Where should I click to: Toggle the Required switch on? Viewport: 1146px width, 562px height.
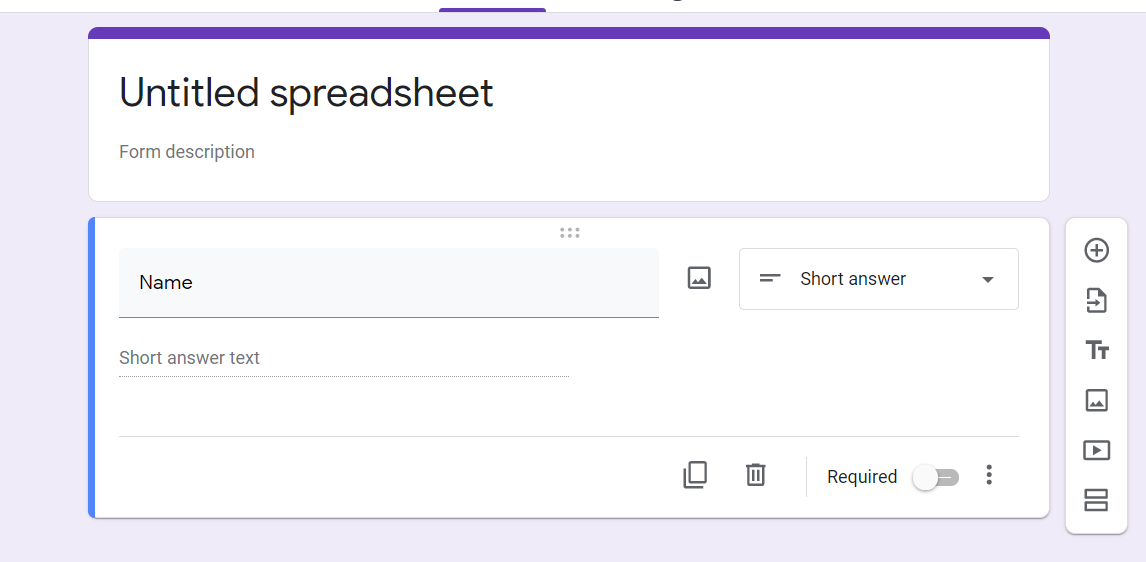coord(936,477)
